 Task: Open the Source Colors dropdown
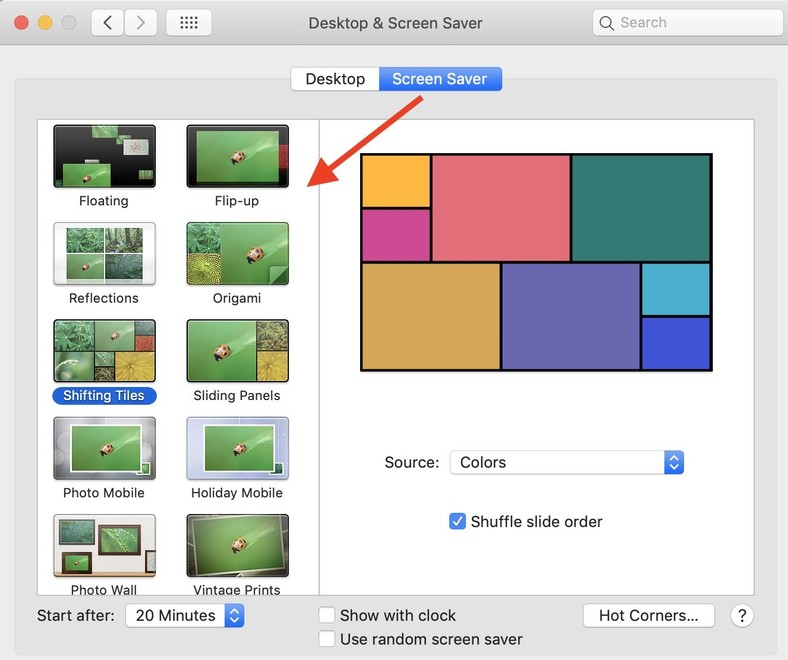(567, 462)
